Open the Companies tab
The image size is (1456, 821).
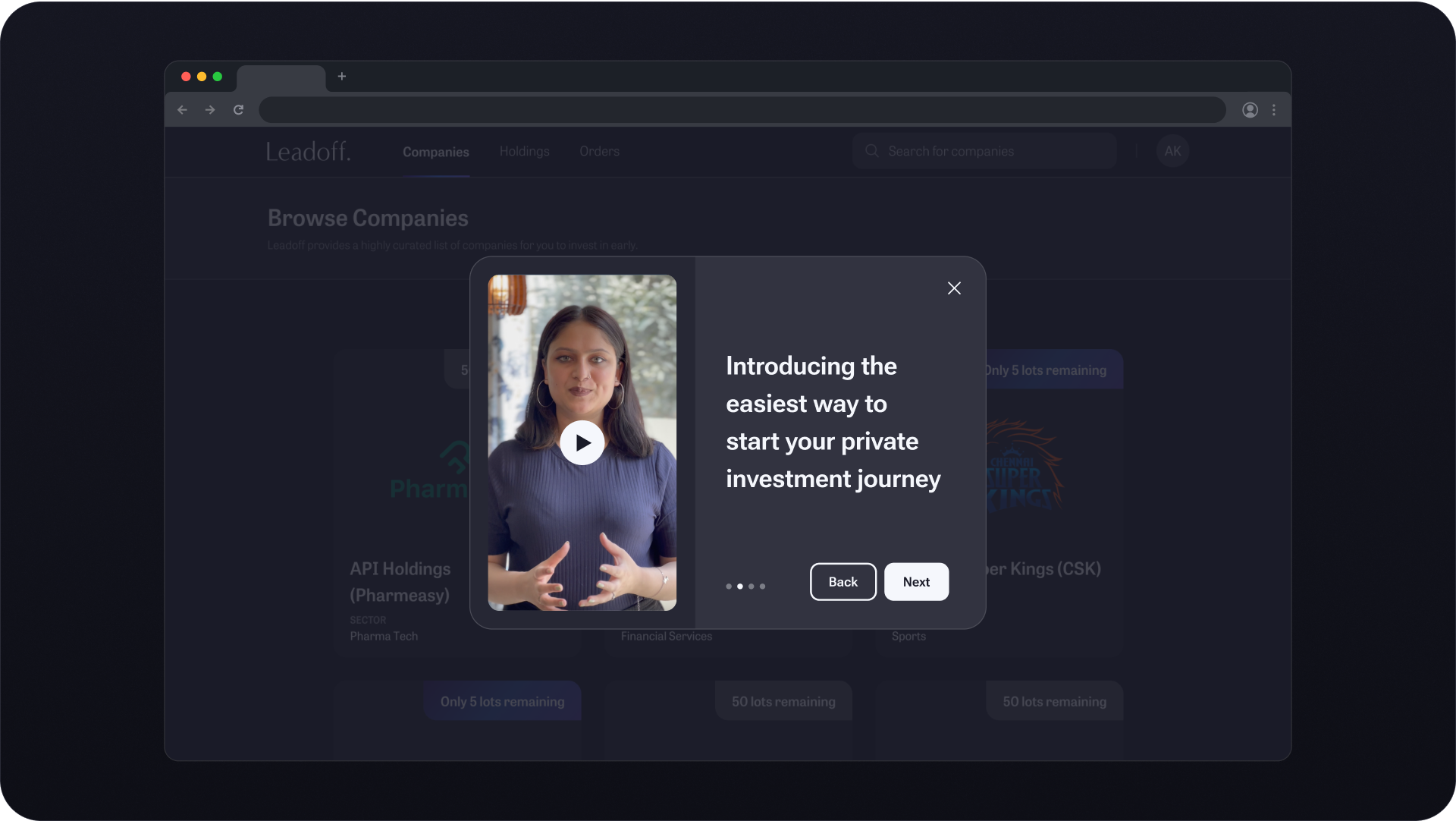pyautogui.click(x=435, y=152)
